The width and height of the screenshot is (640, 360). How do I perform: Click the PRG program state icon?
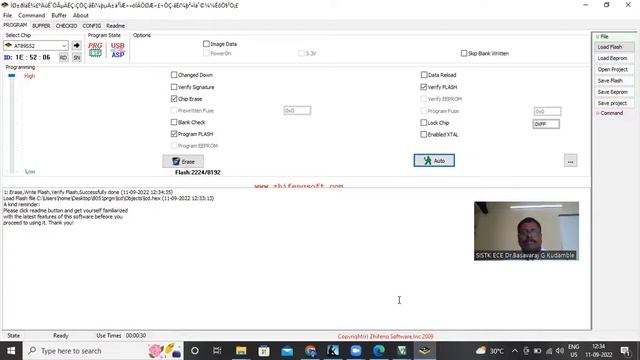(x=95, y=49)
